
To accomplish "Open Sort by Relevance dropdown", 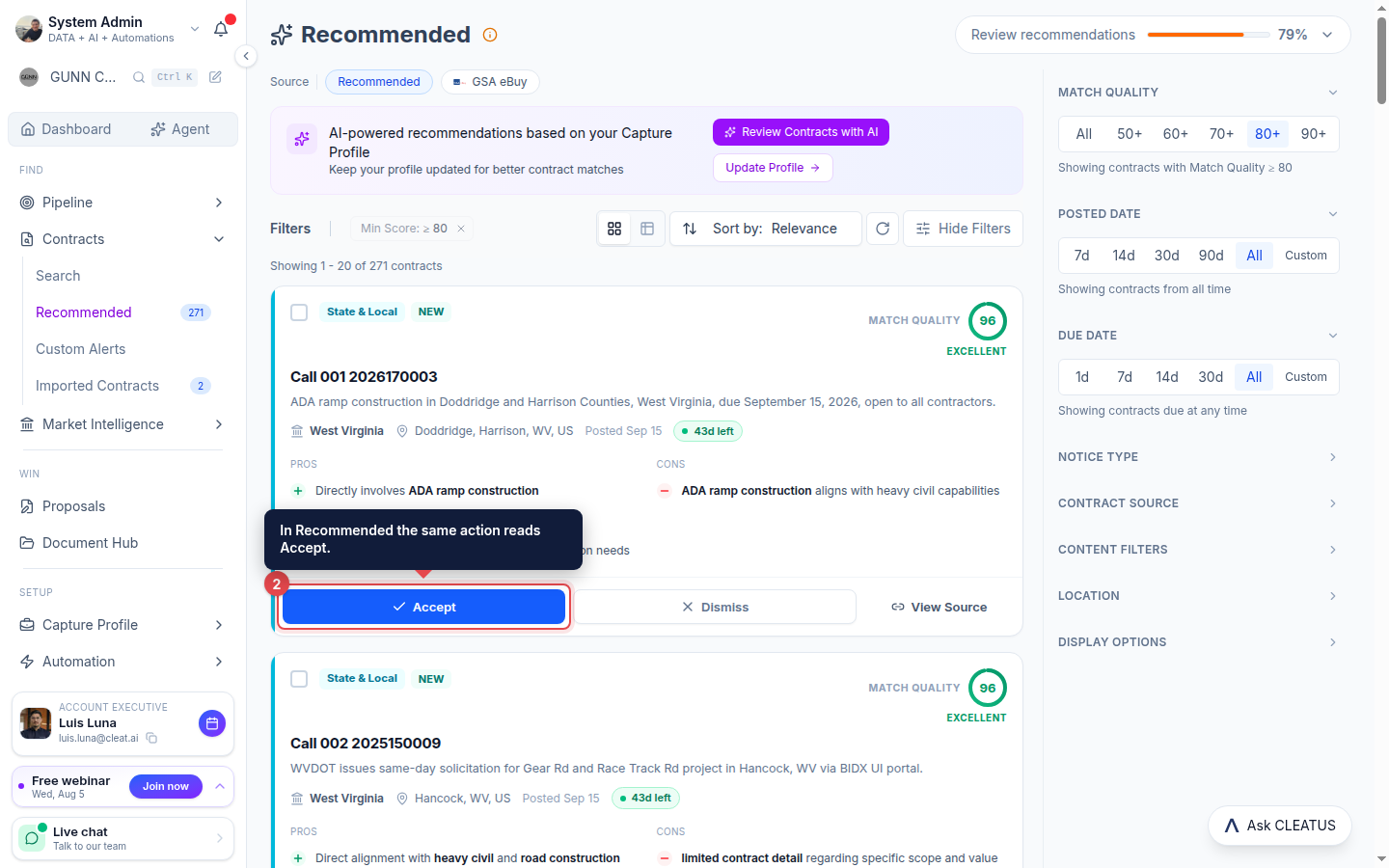I will tap(766, 229).
